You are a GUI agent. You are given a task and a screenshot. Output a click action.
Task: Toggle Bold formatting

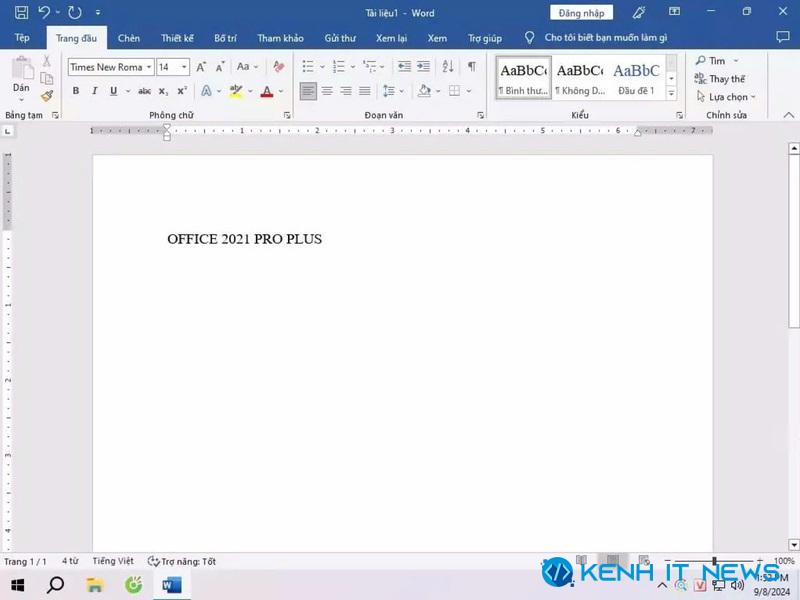point(76,91)
